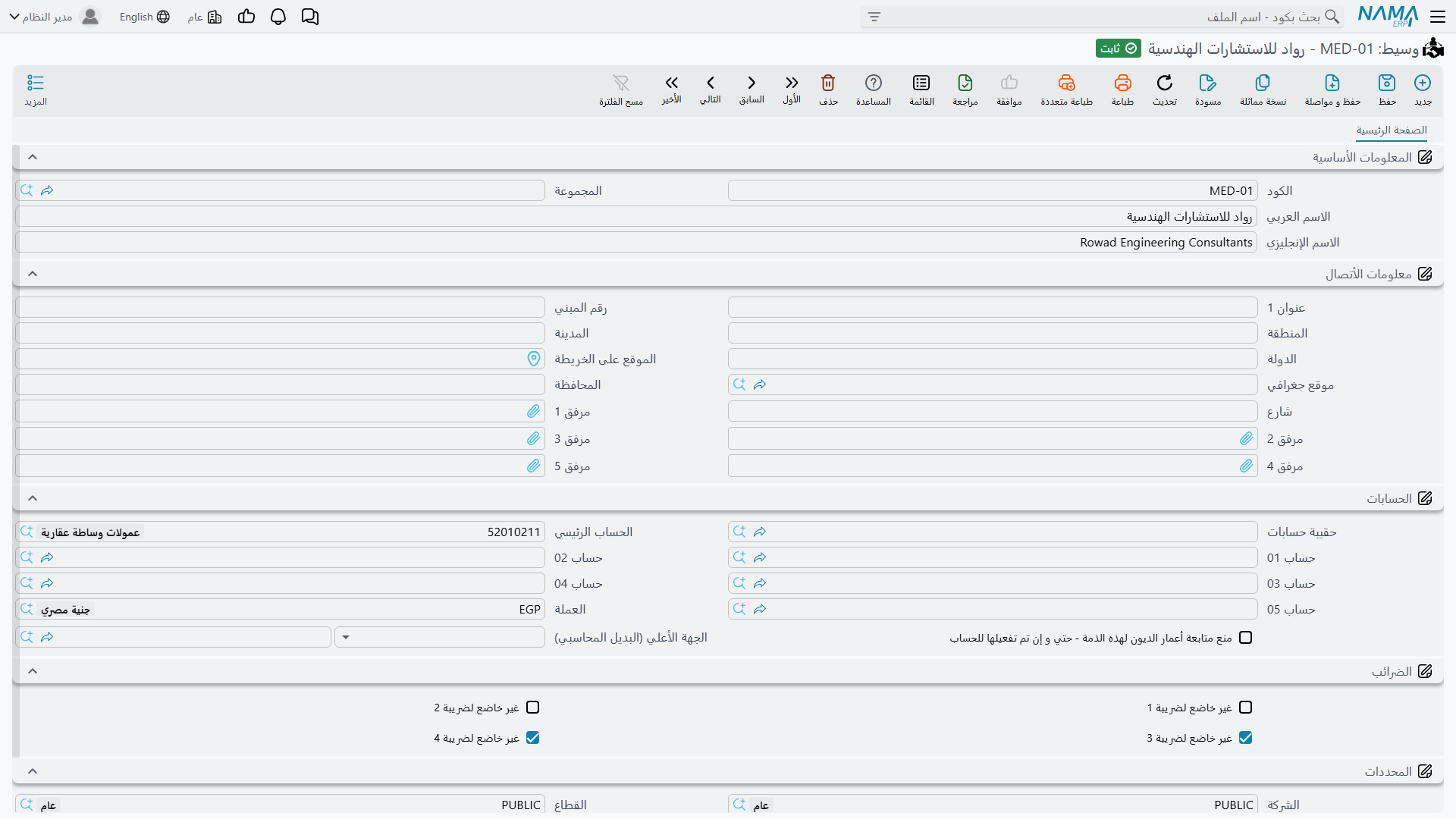This screenshot has height=819, width=1456.
Task: Click the رقم المبني input field
Action: click(280, 307)
